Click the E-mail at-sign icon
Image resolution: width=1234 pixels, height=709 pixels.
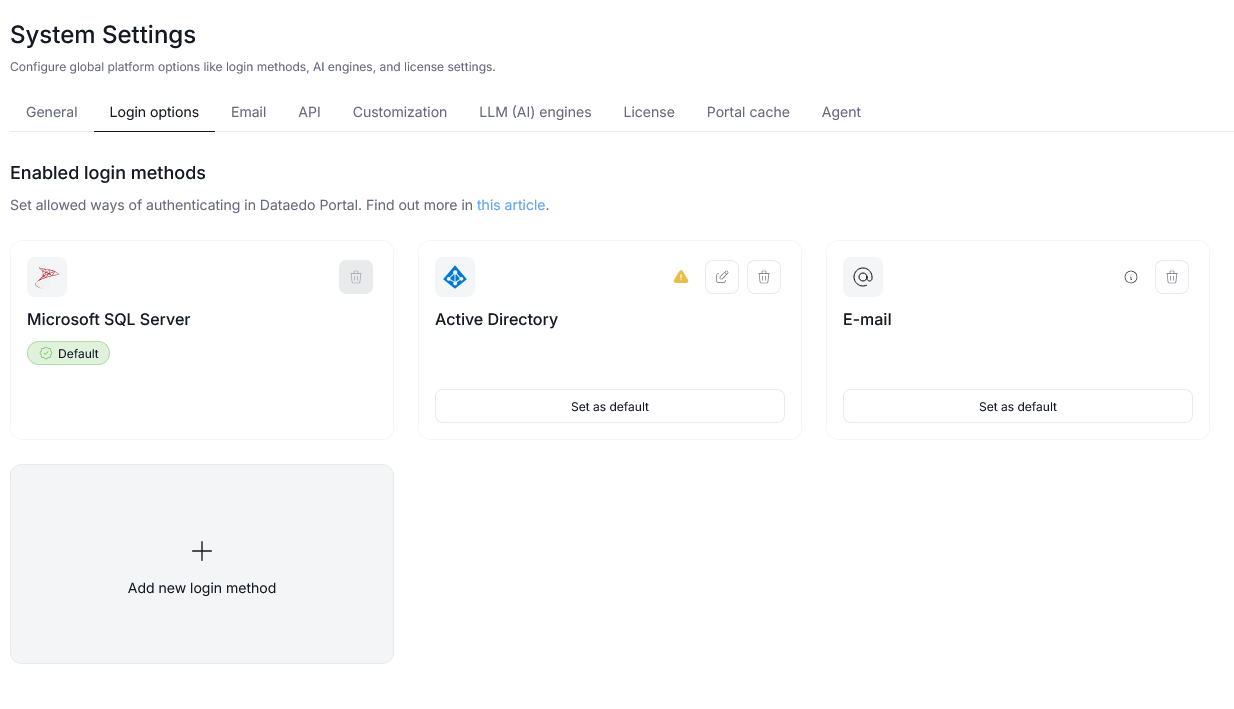tap(863, 277)
